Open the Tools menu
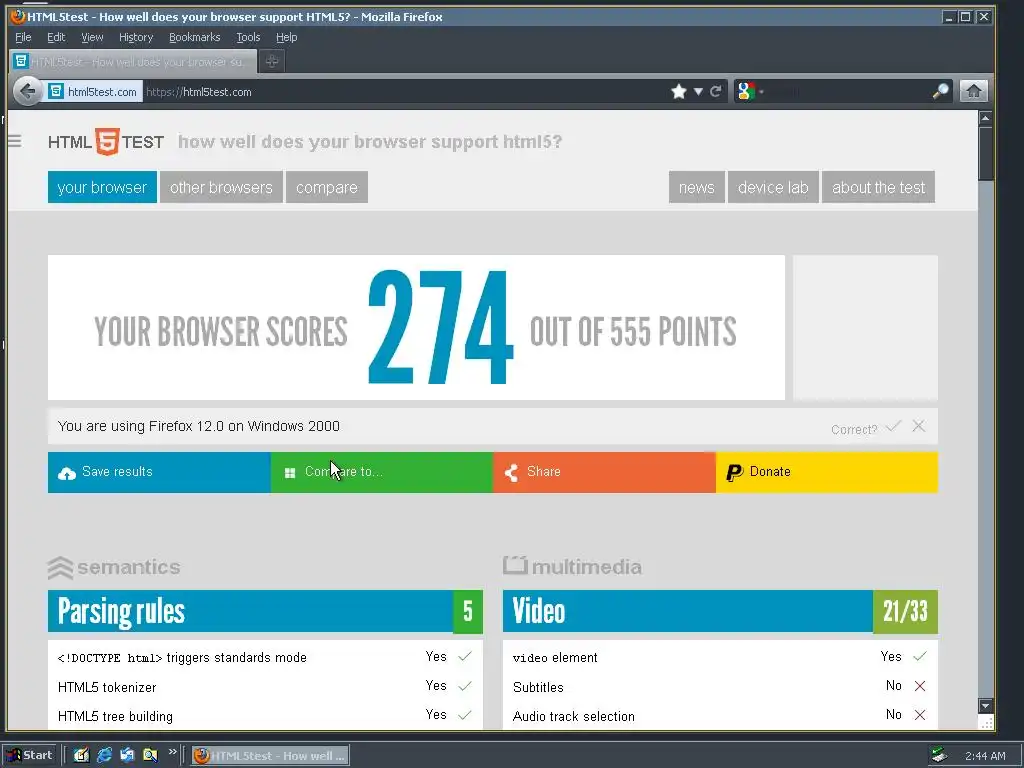 (248, 37)
